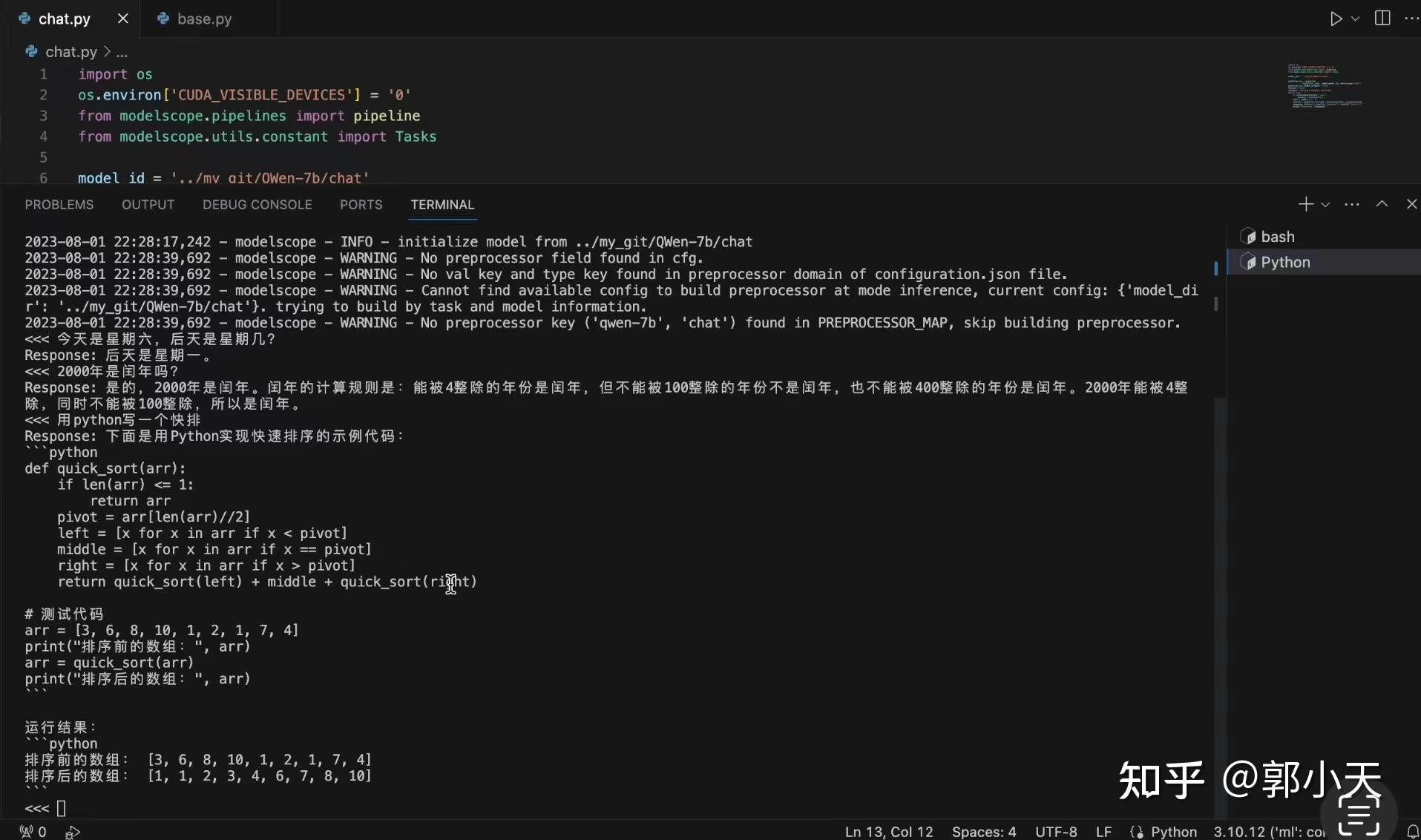Click 'Tasks' import on line 4

416,137
